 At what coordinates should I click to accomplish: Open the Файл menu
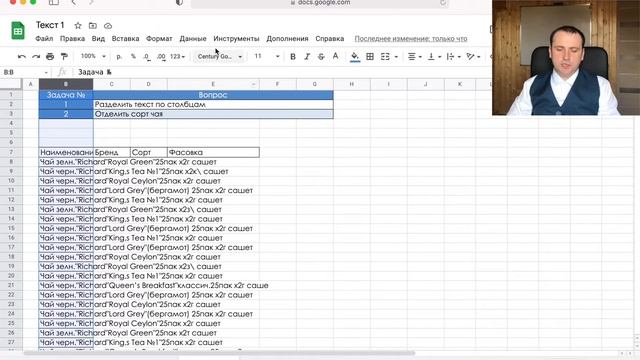click(x=44, y=39)
